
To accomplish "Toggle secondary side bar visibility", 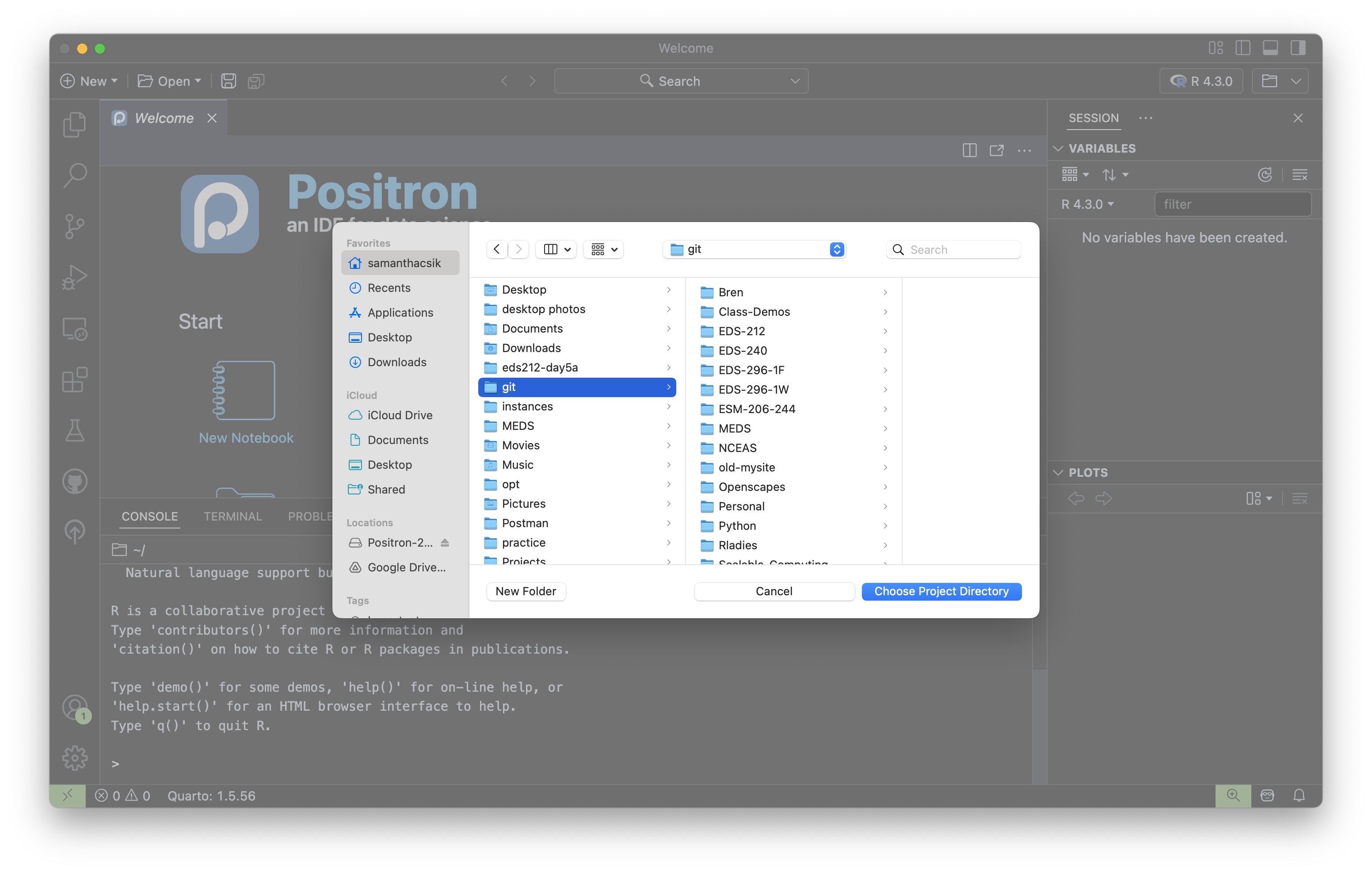I will [1298, 48].
